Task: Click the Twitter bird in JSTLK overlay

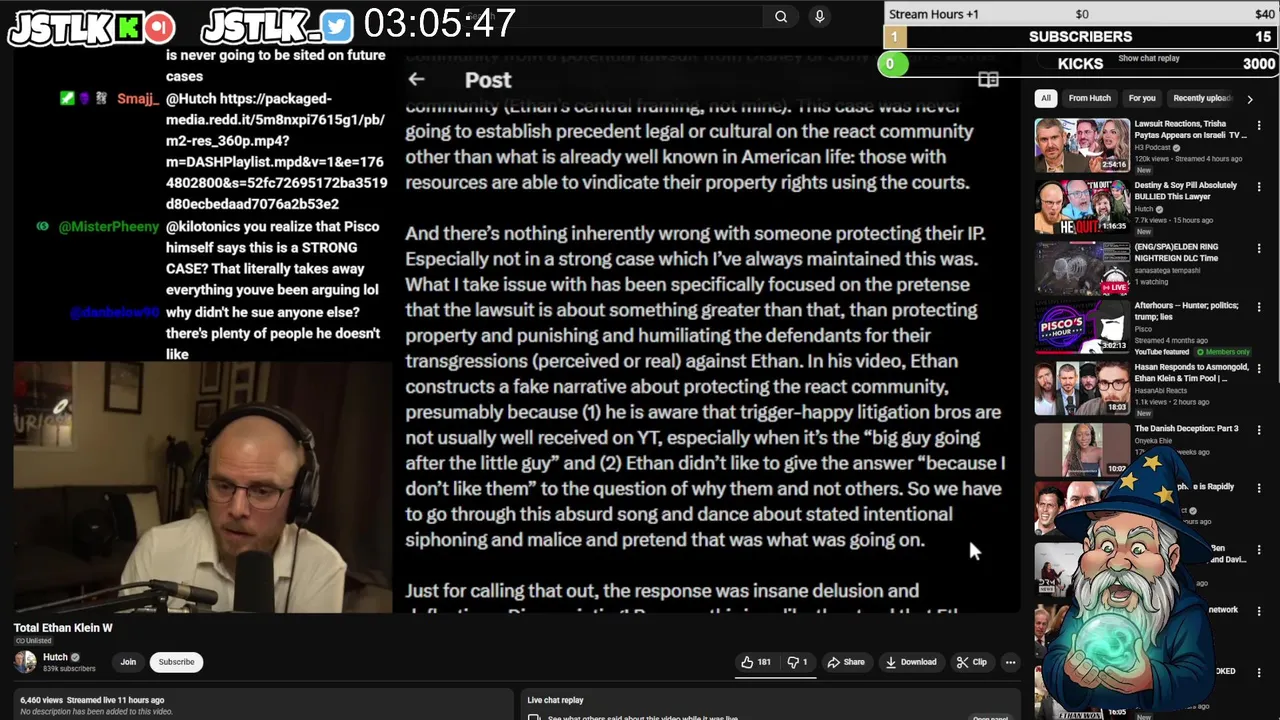Action: (337, 27)
